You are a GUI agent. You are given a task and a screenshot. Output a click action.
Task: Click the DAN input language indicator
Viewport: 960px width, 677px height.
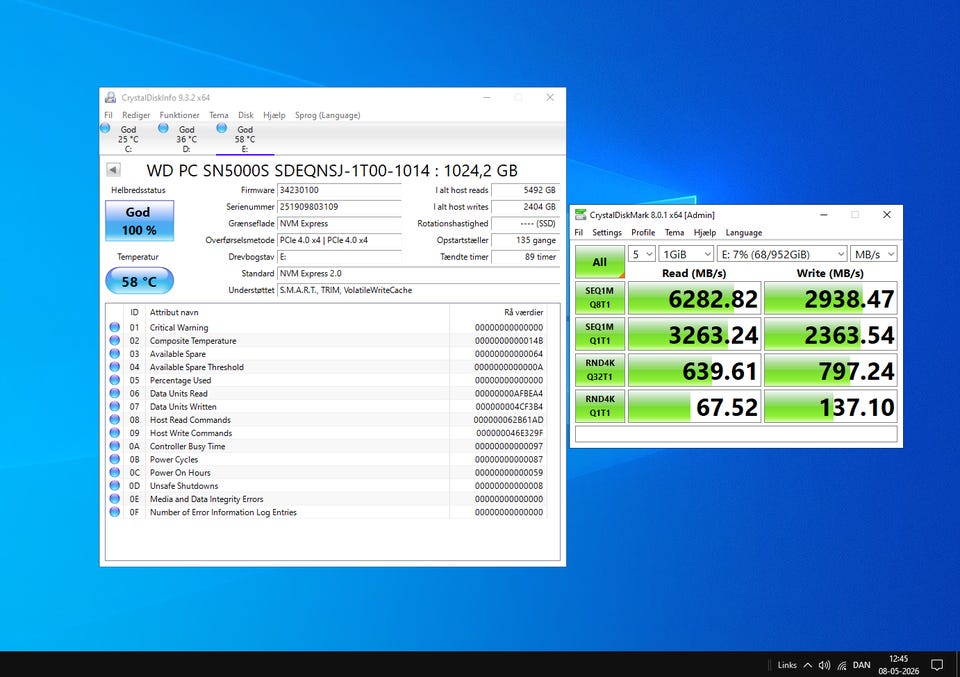861,665
